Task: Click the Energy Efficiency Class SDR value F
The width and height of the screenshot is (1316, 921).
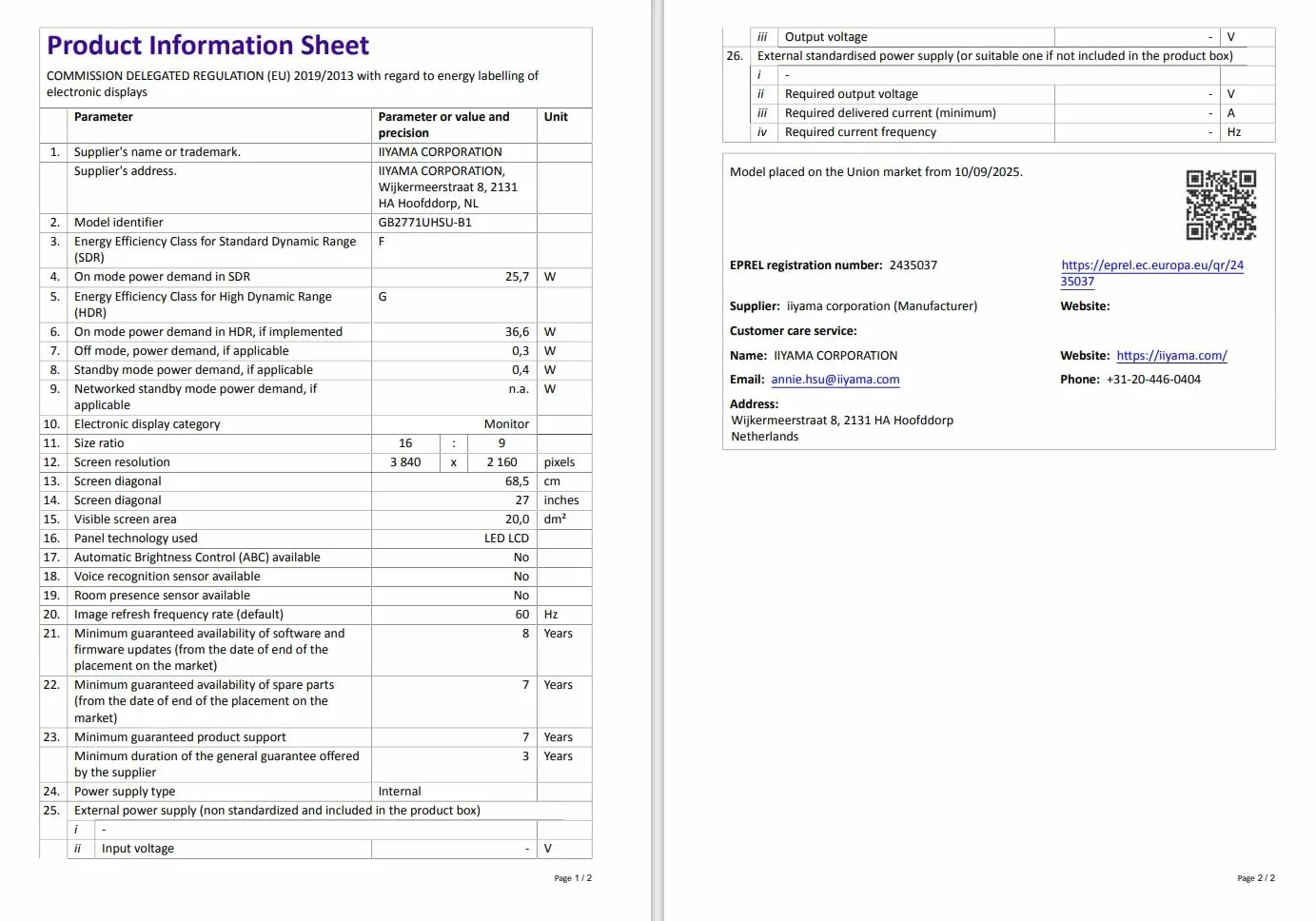Action: click(x=382, y=242)
